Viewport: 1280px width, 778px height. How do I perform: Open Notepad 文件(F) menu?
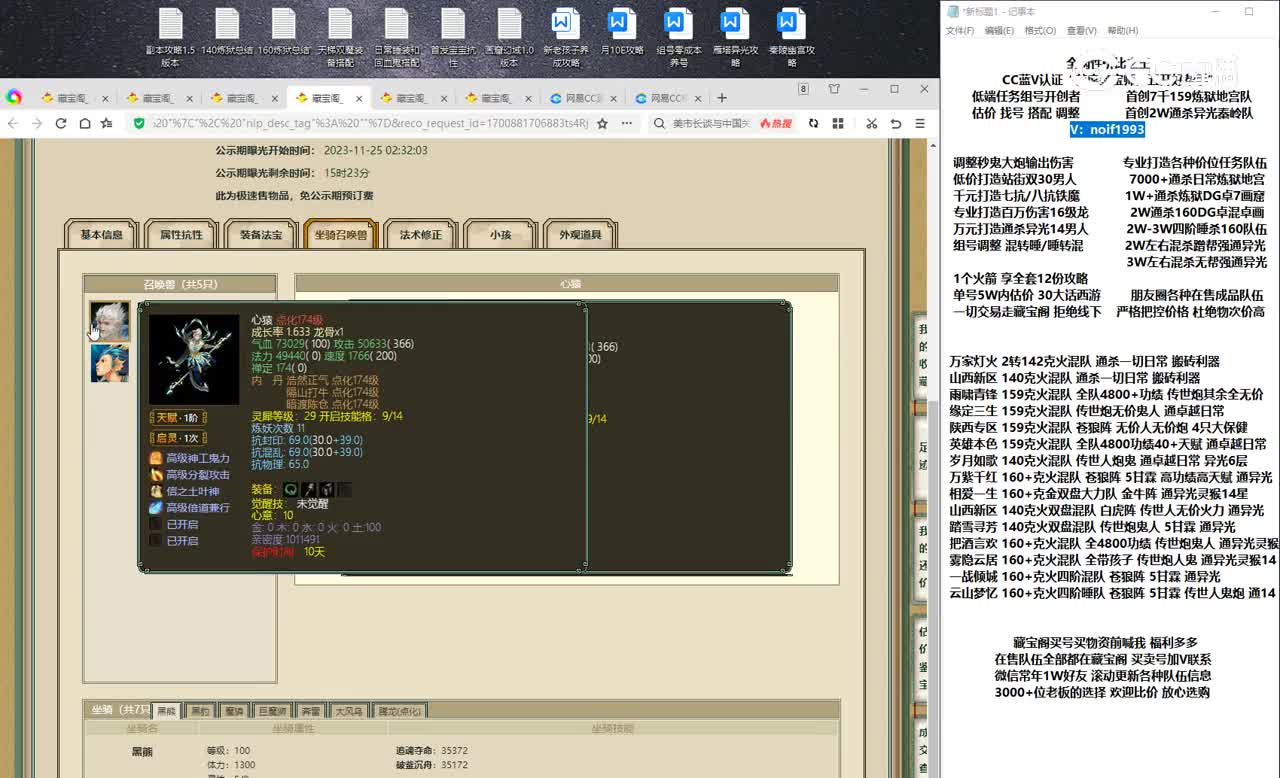tap(960, 31)
